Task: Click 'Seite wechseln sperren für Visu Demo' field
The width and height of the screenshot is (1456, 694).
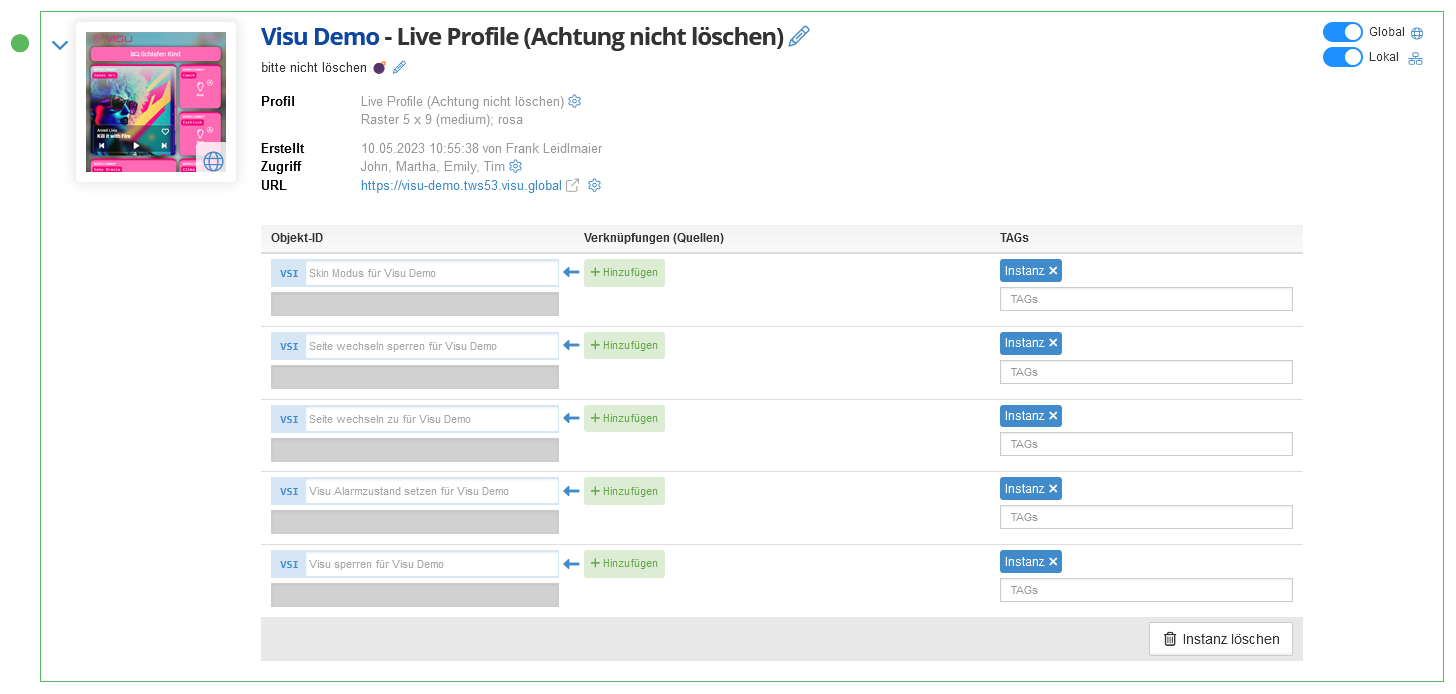Action: tap(432, 346)
